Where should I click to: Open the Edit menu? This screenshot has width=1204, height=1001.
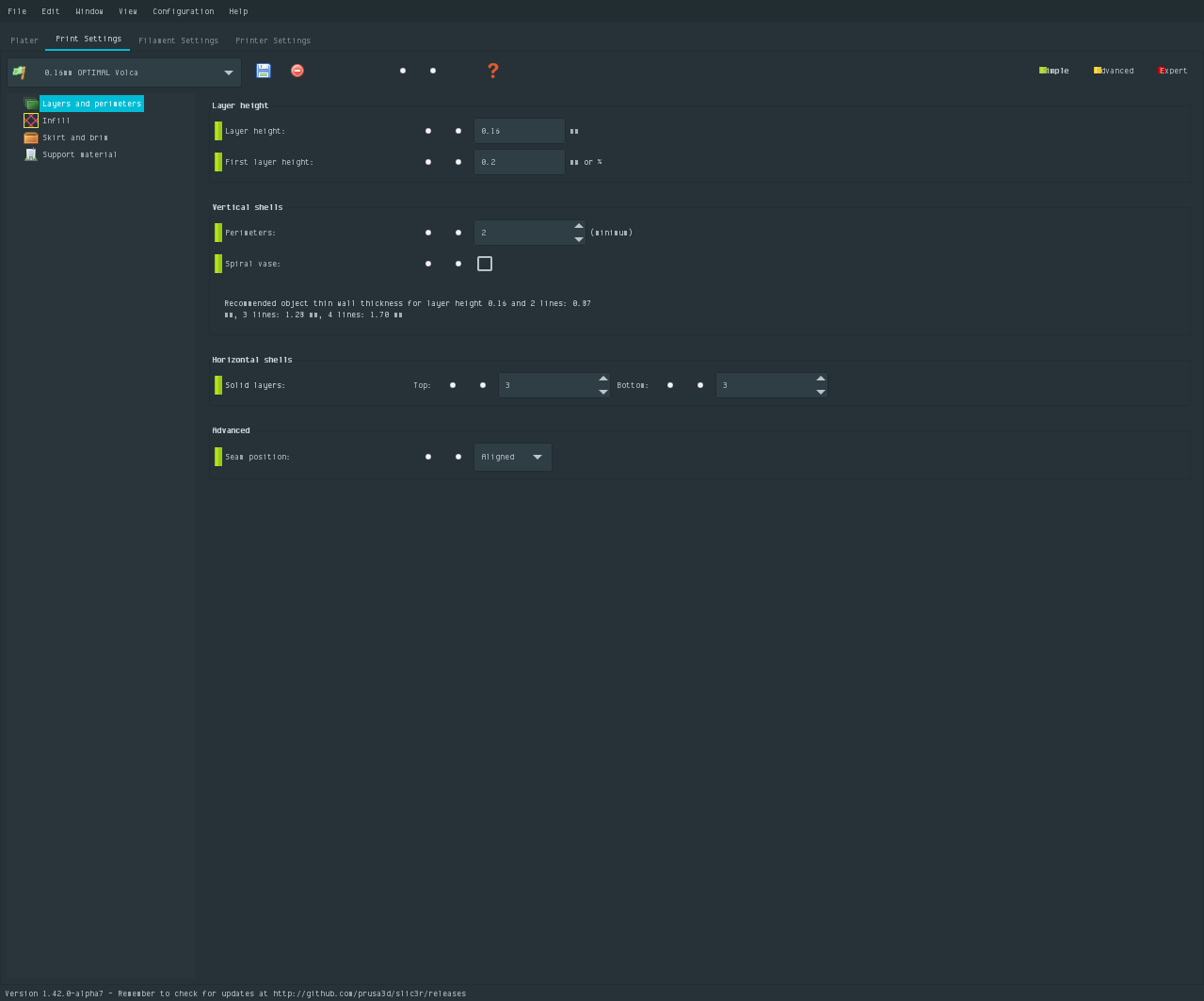51,11
